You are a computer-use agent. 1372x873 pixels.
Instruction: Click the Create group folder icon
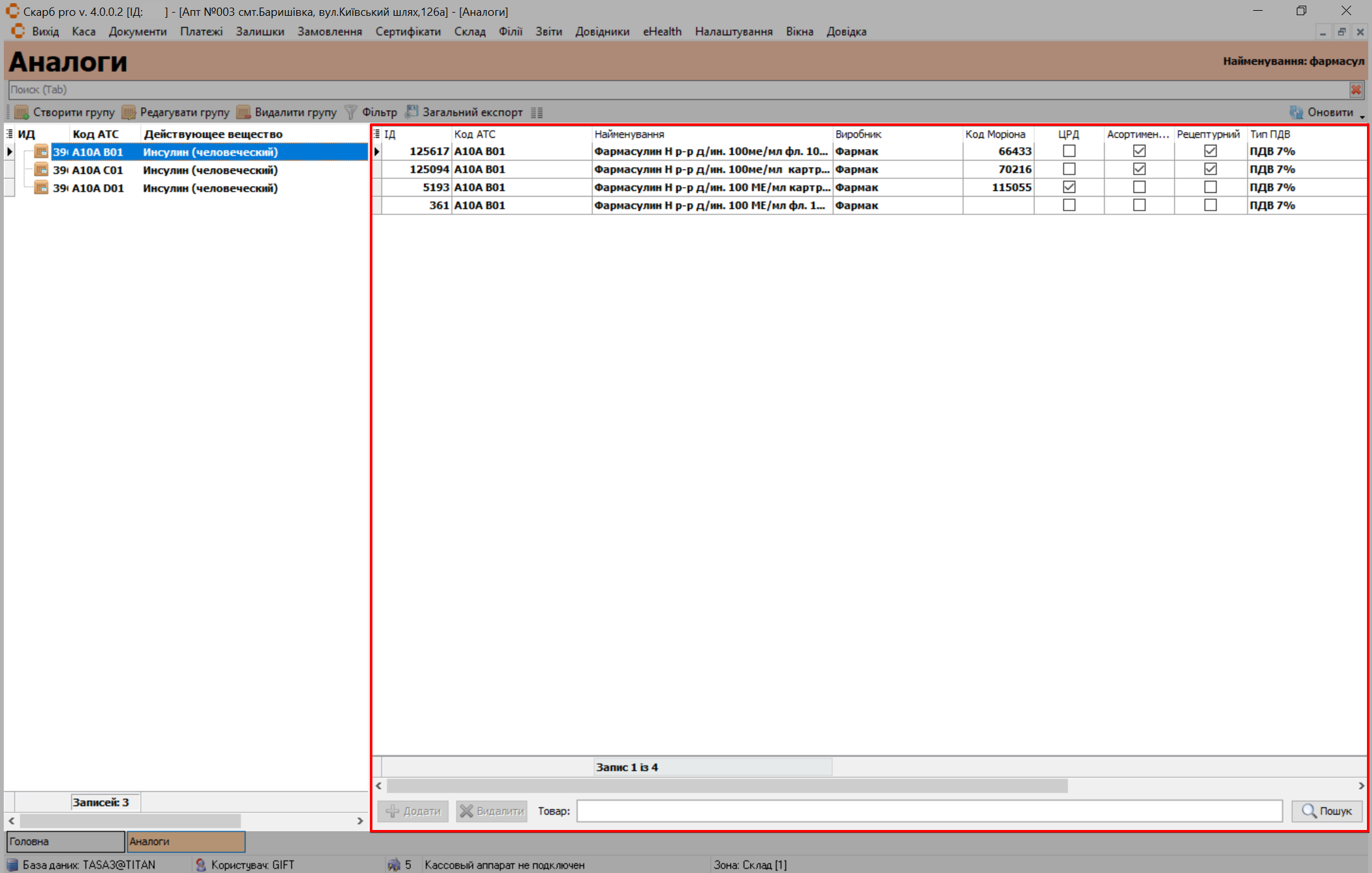click(x=21, y=113)
